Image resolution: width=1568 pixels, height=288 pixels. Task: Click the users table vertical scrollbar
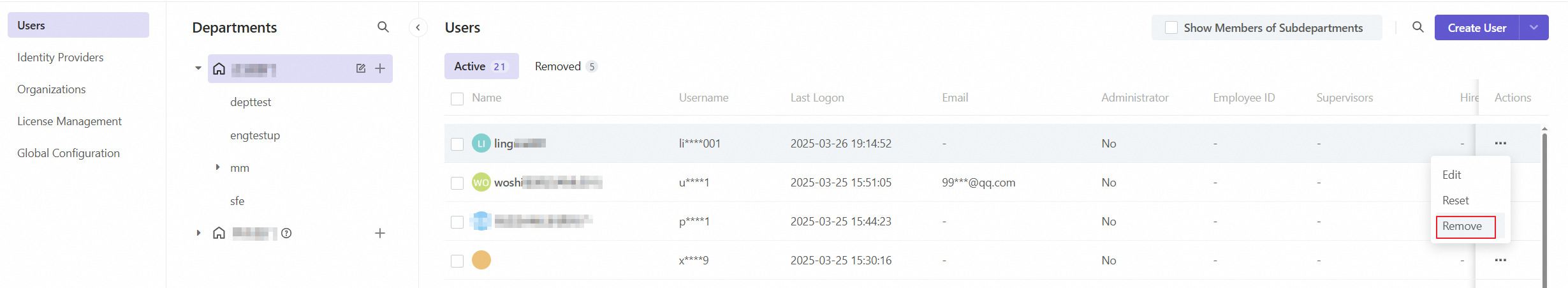[1544, 204]
